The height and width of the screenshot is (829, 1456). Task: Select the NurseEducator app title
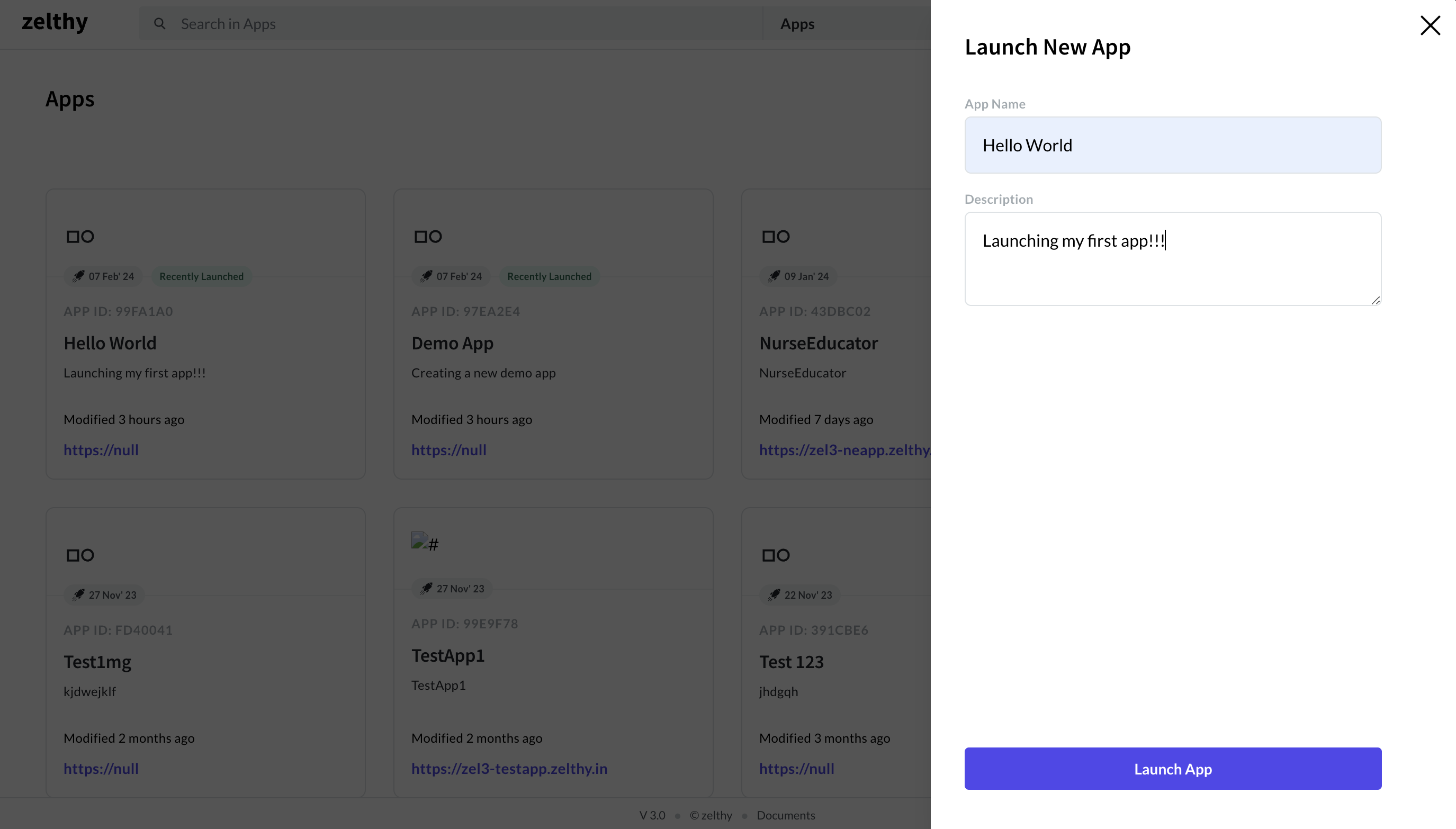[819, 344]
